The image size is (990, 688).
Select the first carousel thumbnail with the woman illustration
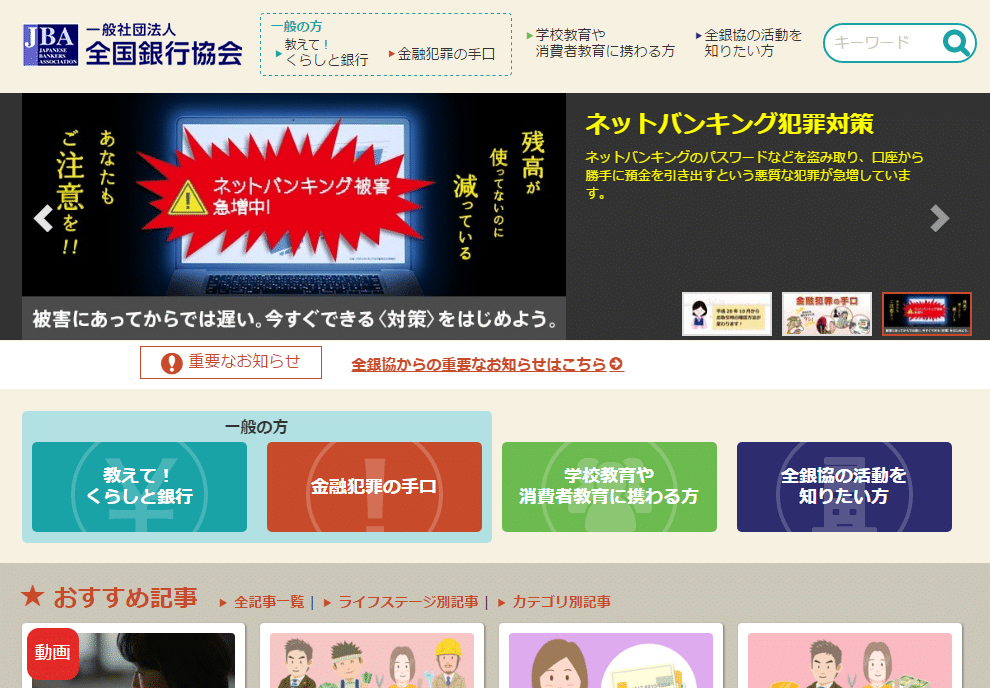727,314
